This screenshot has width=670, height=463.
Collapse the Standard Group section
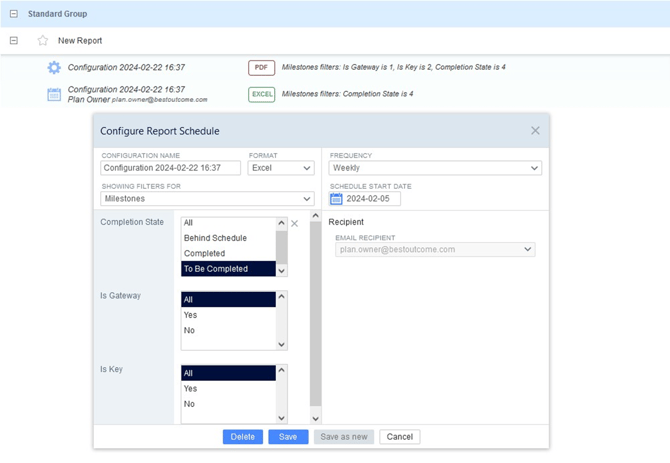tap(14, 14)
